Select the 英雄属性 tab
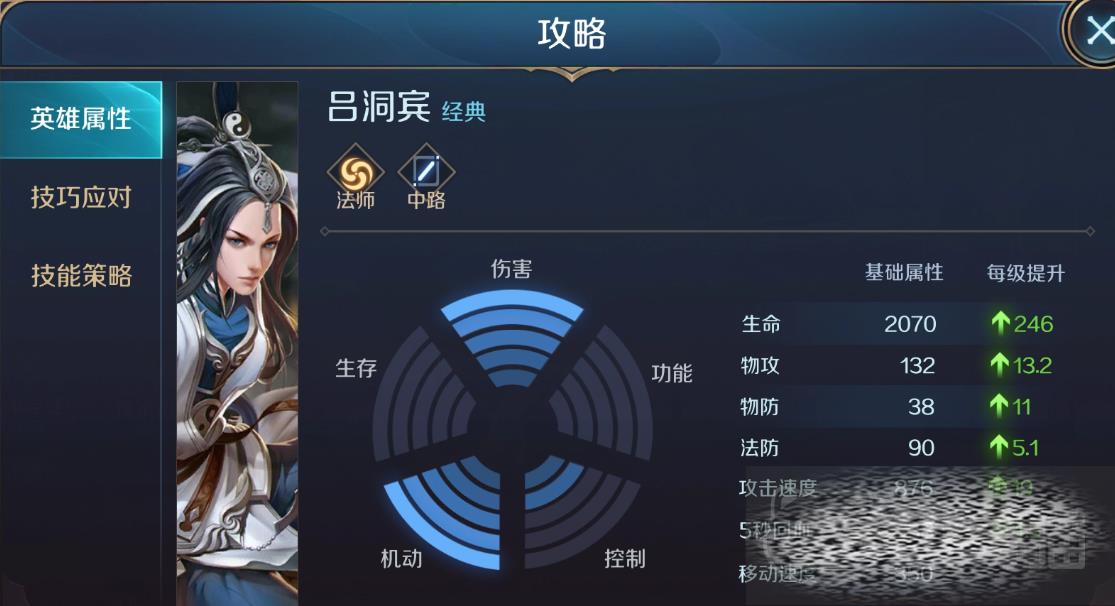The height and width of the screenshot is (606, 1115). click(x=81, y=119)
